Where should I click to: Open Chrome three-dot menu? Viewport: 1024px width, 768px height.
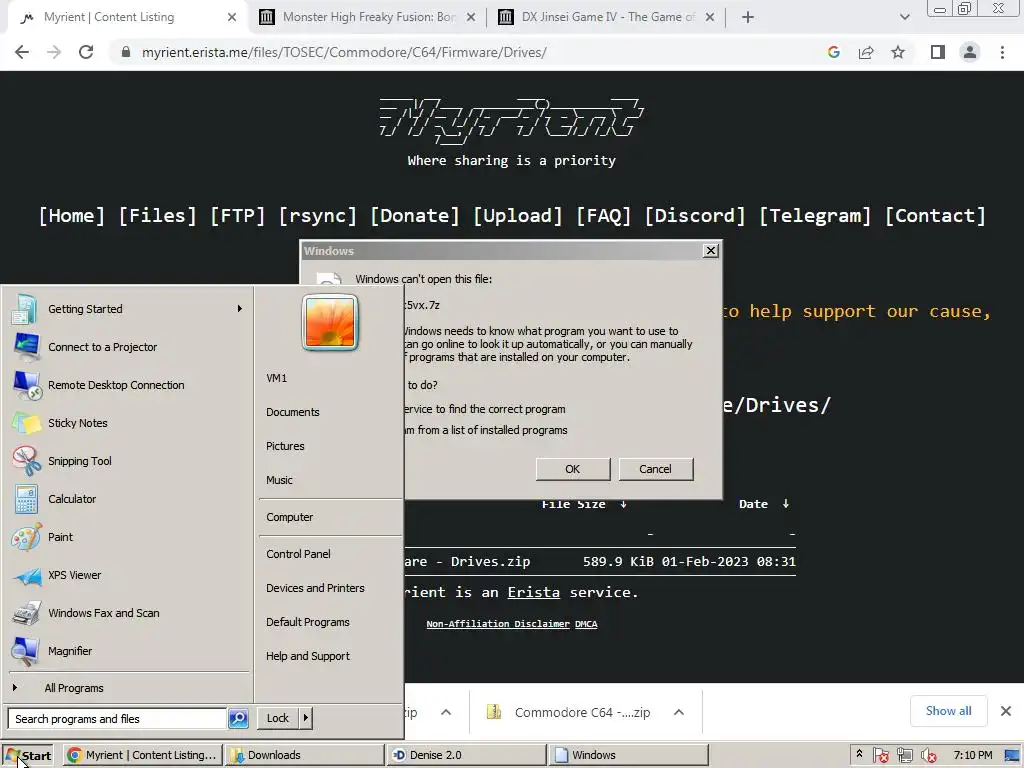[1002, 52]
